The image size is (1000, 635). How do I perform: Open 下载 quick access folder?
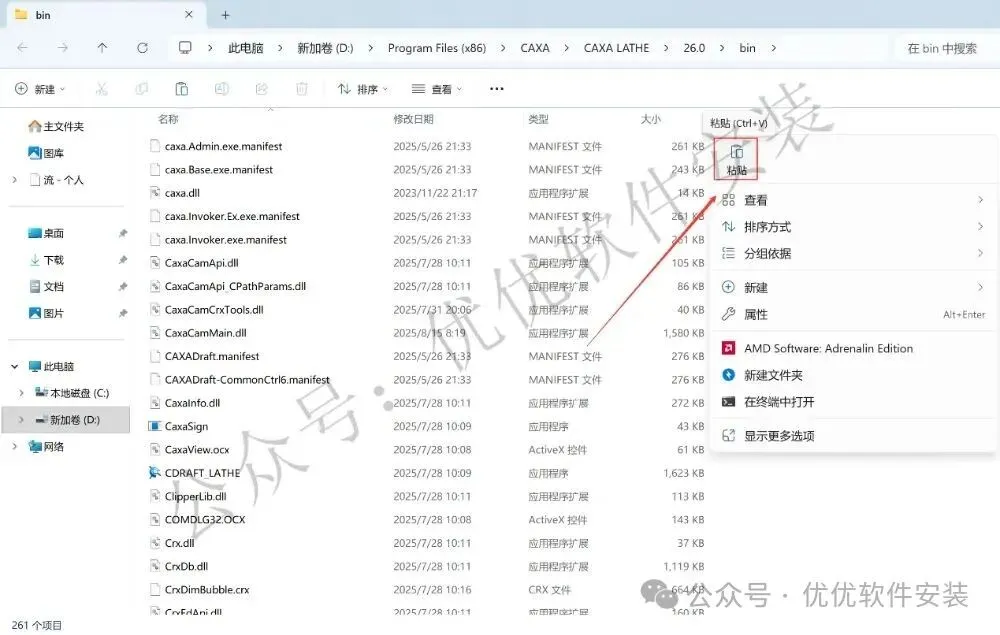pyautogui.click(x=46, y=260)
